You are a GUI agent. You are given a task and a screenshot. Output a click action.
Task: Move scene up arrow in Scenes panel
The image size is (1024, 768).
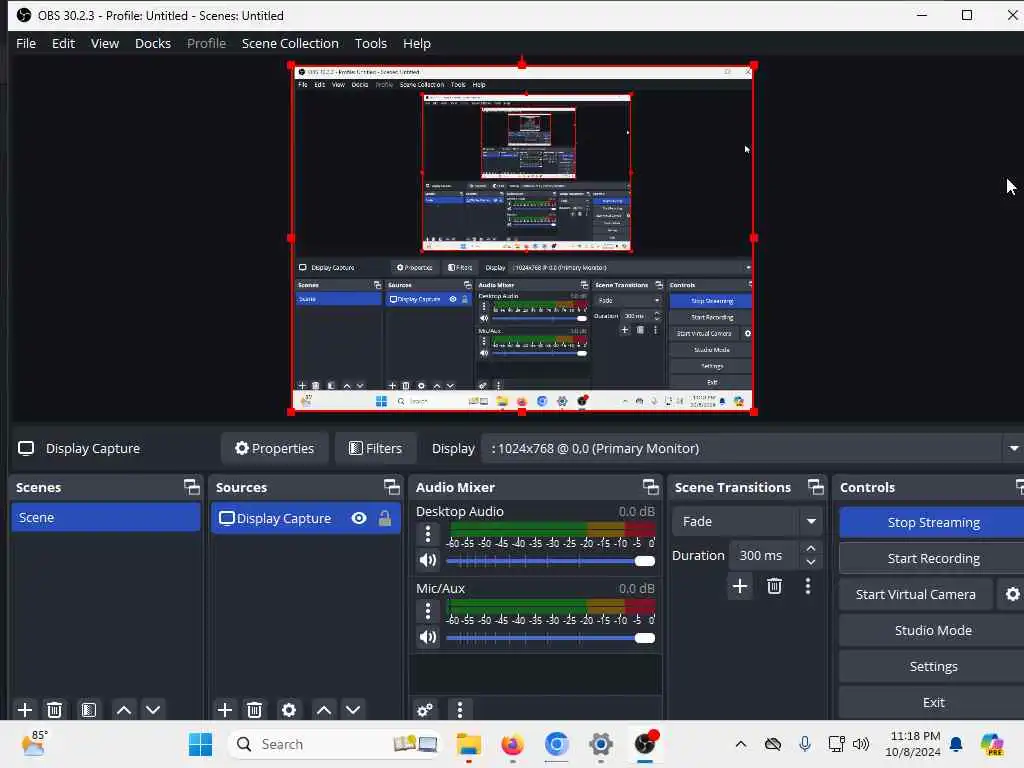[x=123, y=710]
